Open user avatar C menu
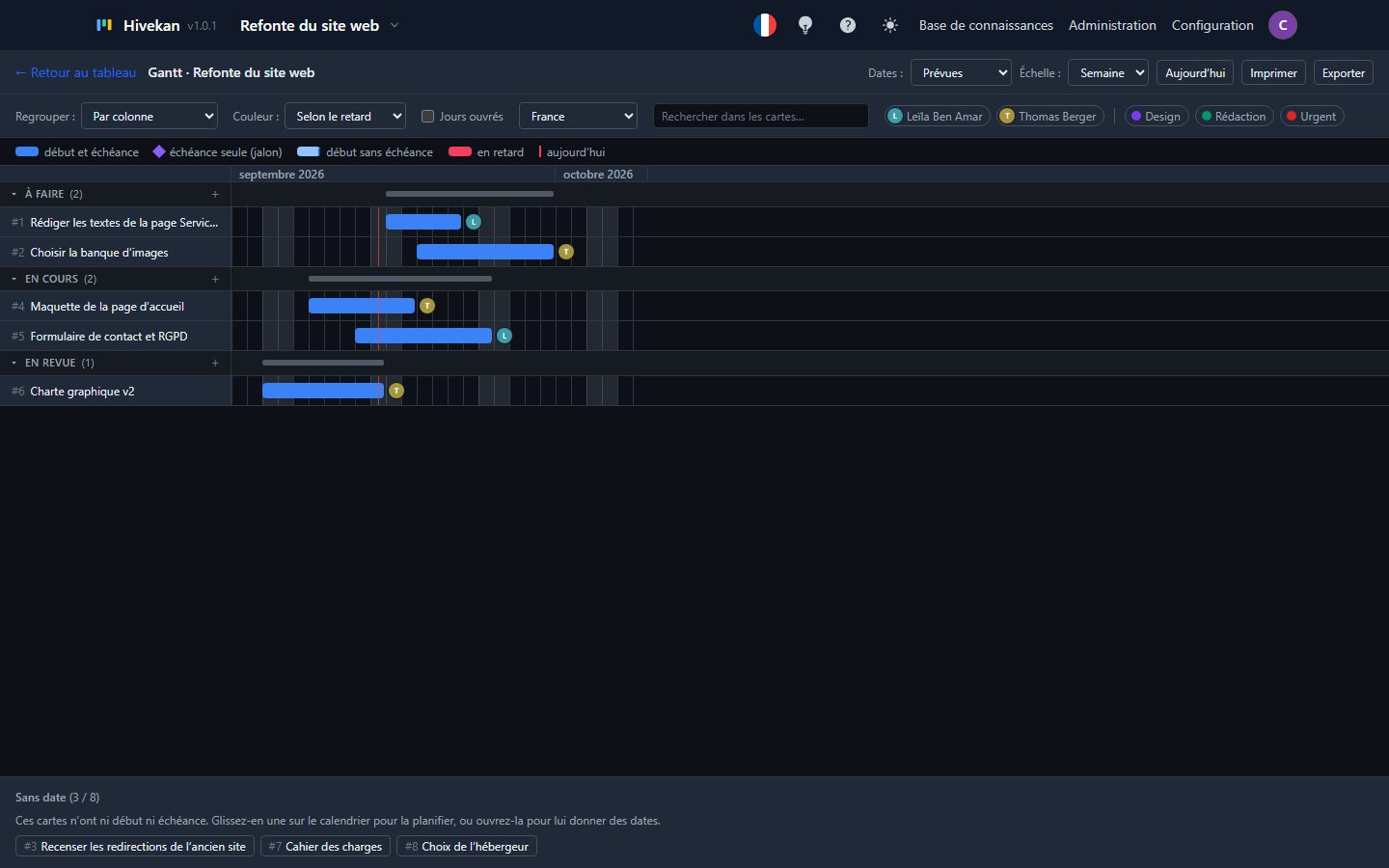The height and width of the screenshot is (868, 1389). (x=1283, y=25)
